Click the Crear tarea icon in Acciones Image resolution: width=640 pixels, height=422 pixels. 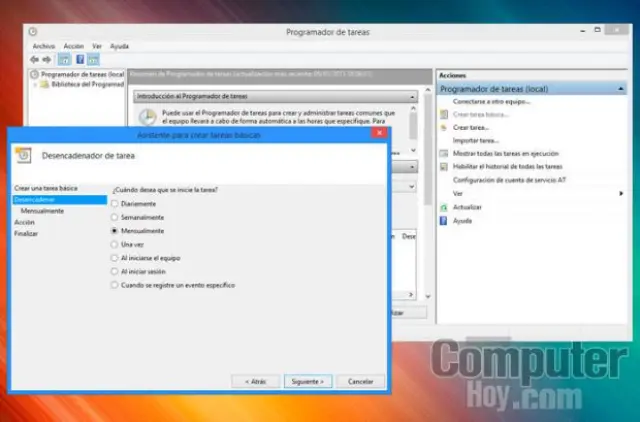pyautogui.click(x=444, y=128)
